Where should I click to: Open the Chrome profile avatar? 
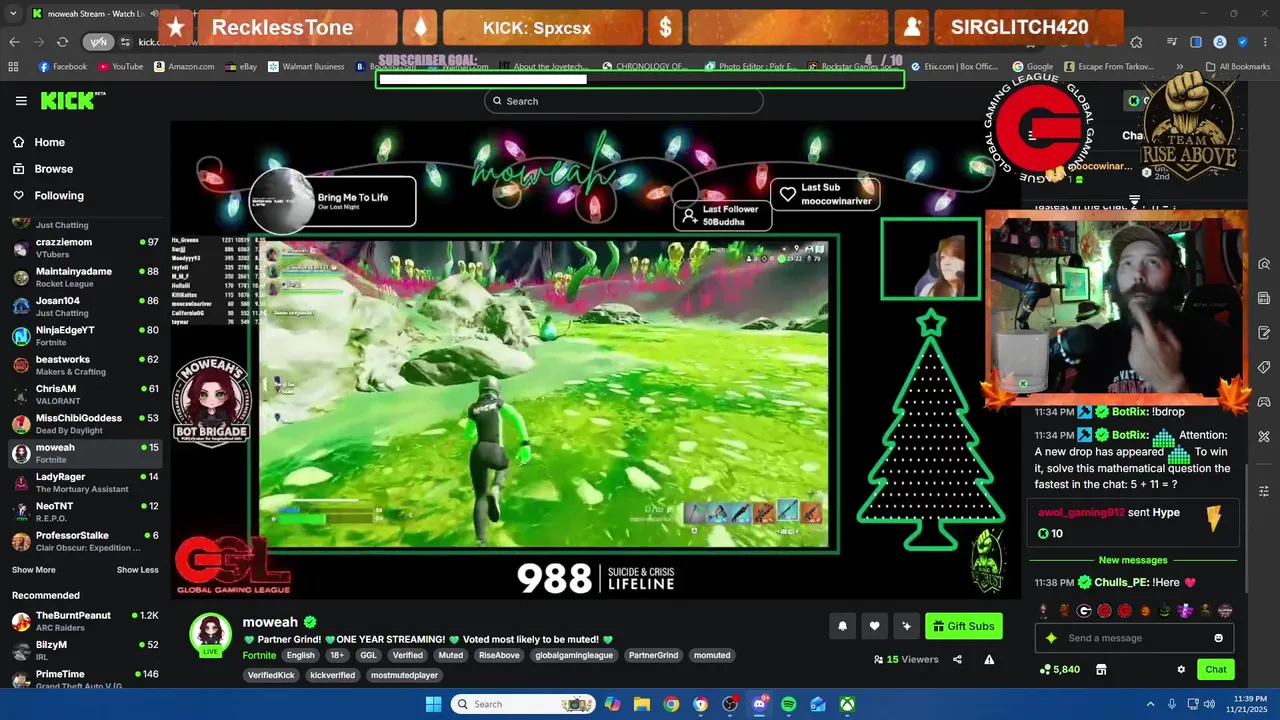tap(1219, 42)
